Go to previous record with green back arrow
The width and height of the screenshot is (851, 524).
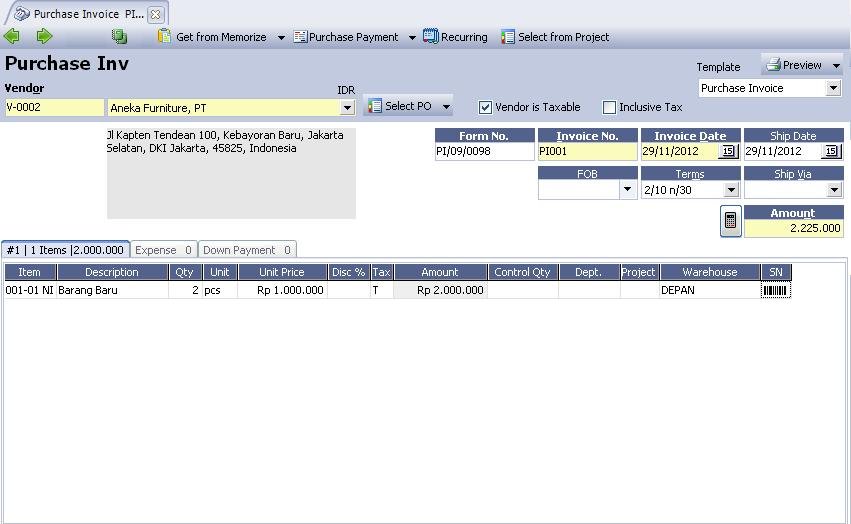[11, 36]
